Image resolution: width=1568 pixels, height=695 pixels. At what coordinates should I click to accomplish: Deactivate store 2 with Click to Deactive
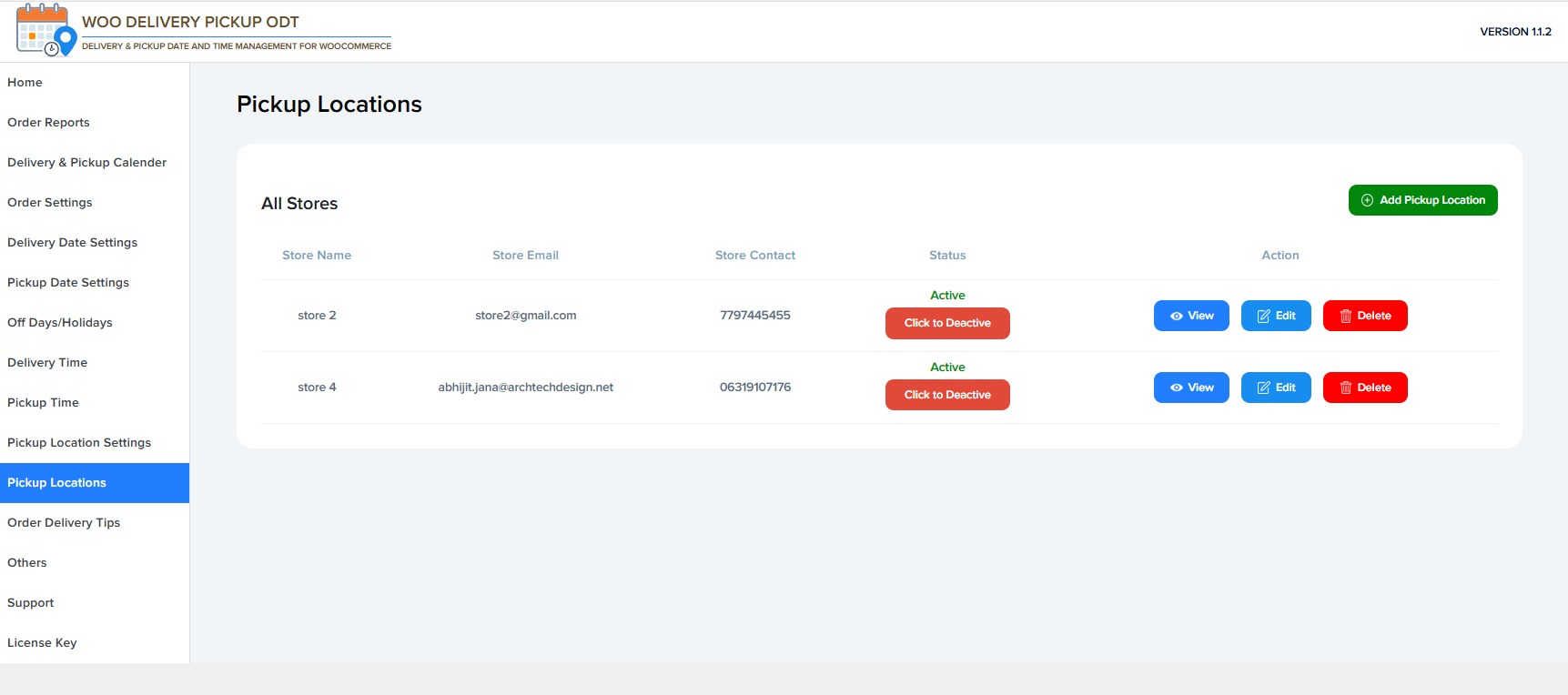[946, 323]
